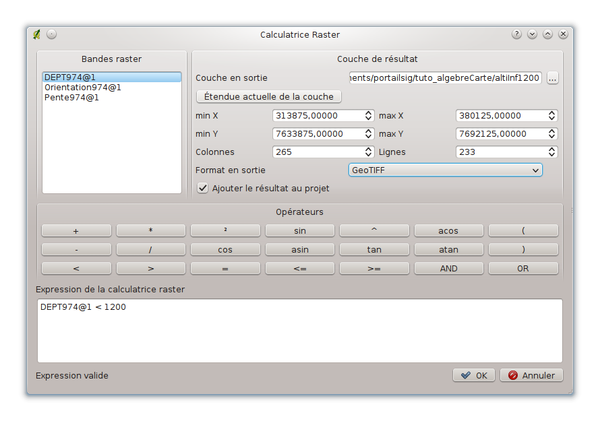Toggle 'Ajouter le résultat au projet' checkbox
Viewport: 600px width, 421px height.
pyautogui.click(x=203, y=188)
